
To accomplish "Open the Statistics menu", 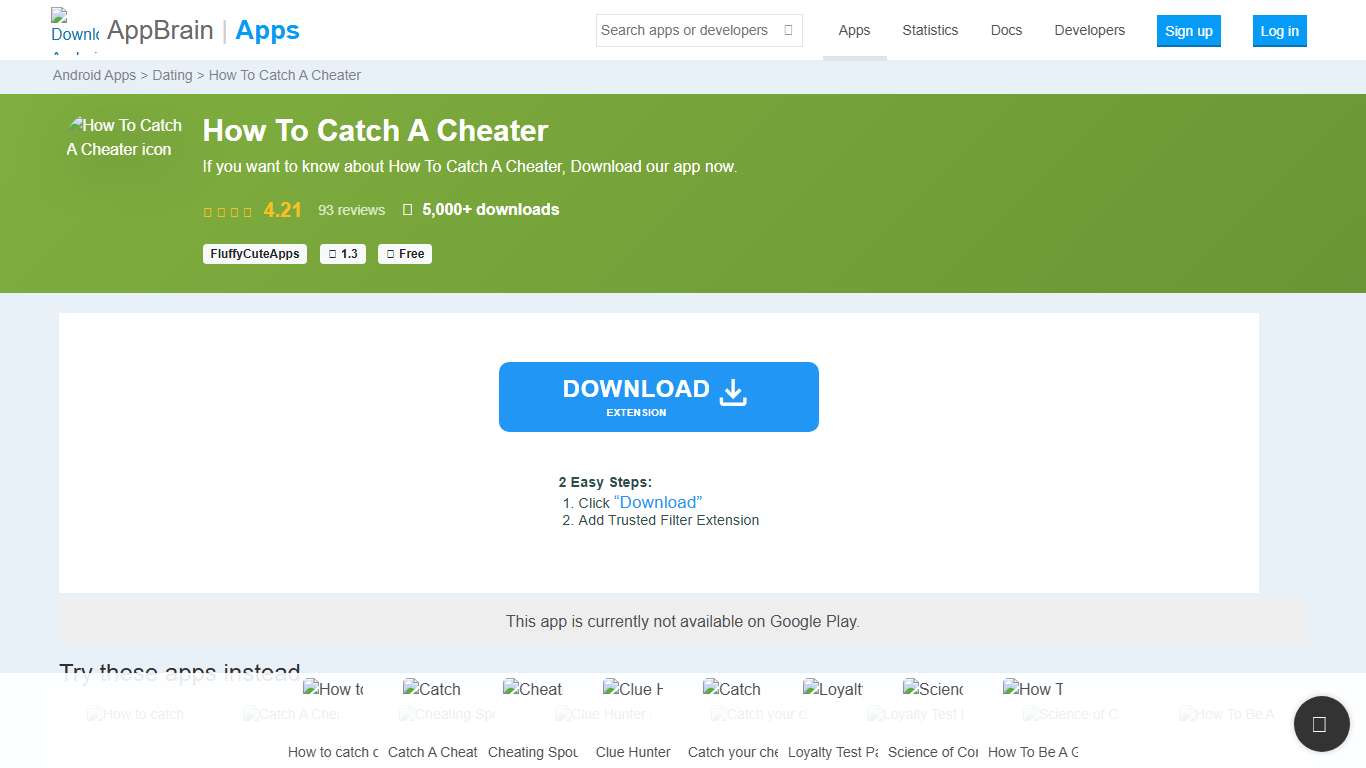I will 929,30.
